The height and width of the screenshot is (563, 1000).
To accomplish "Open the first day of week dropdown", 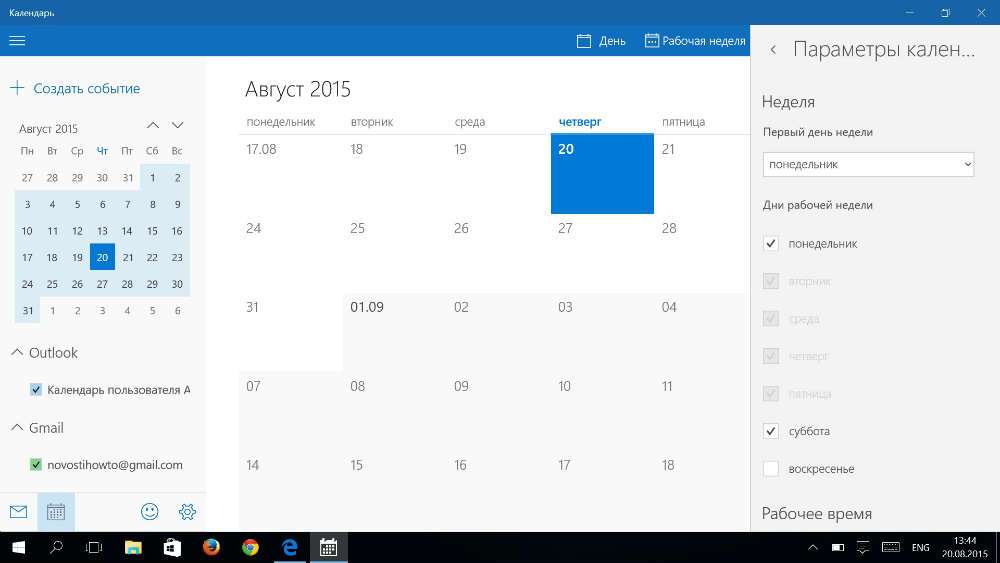I will (868, 164).
